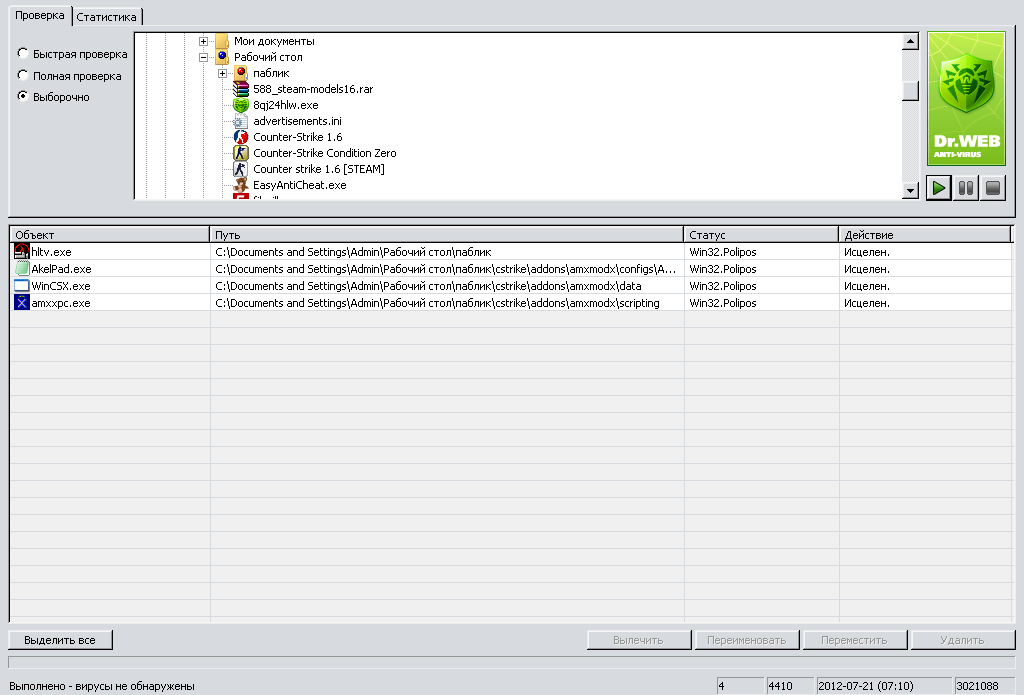Sort by Путь column header
1024x695 pixels.
446,234
